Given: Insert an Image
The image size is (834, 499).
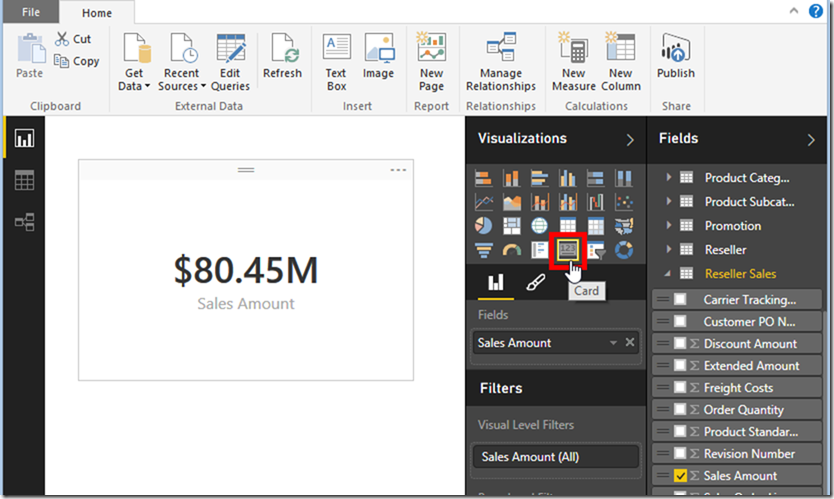Looking at the screenshot, I should (x=379, y=56).
